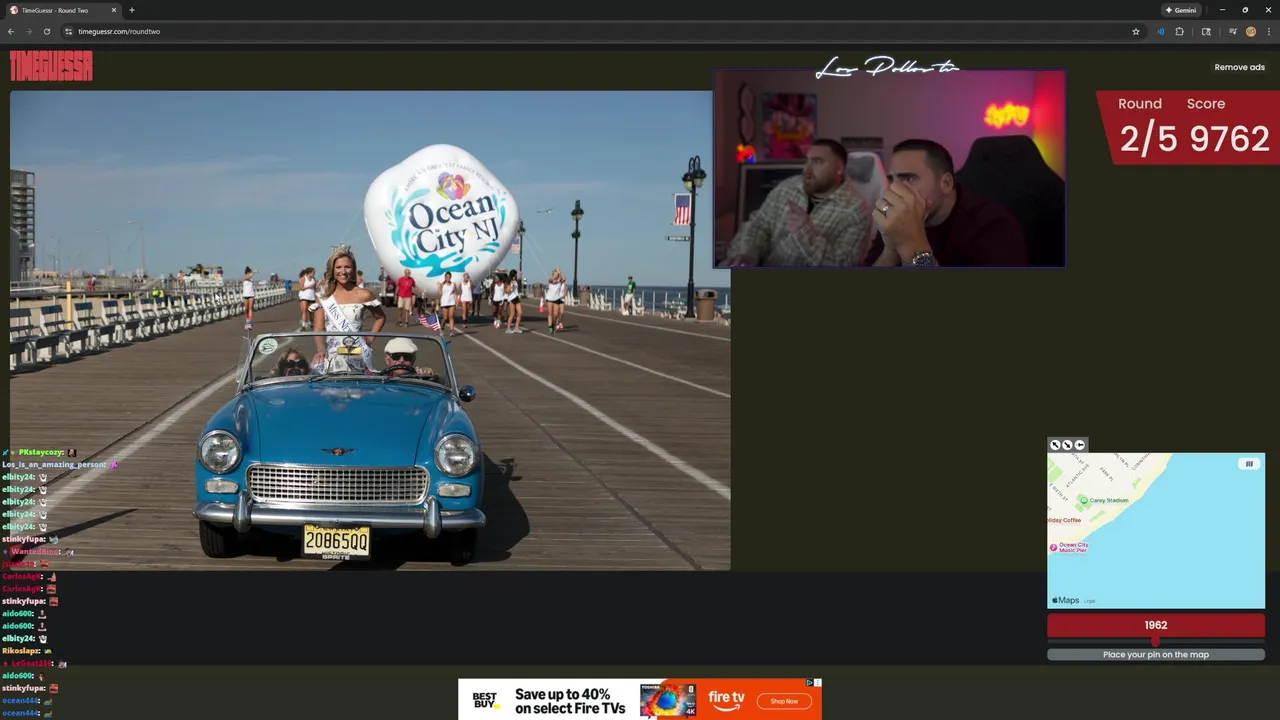1280x720 pixels.
Task: Click the 1962 year field
Action: 1156,625
